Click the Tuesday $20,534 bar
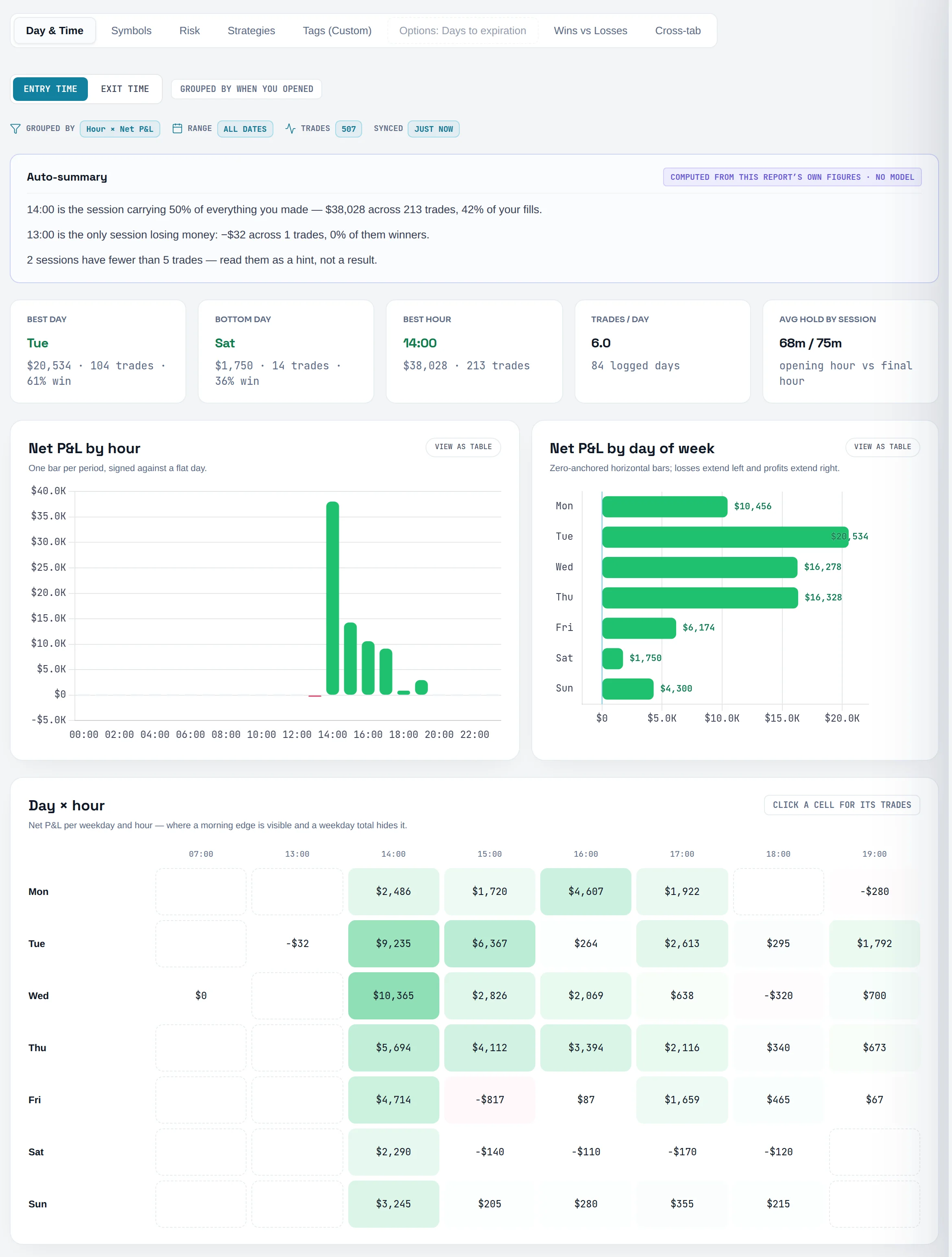The height and width of the screenshot is (1257, 952). (x=725, y=537)
